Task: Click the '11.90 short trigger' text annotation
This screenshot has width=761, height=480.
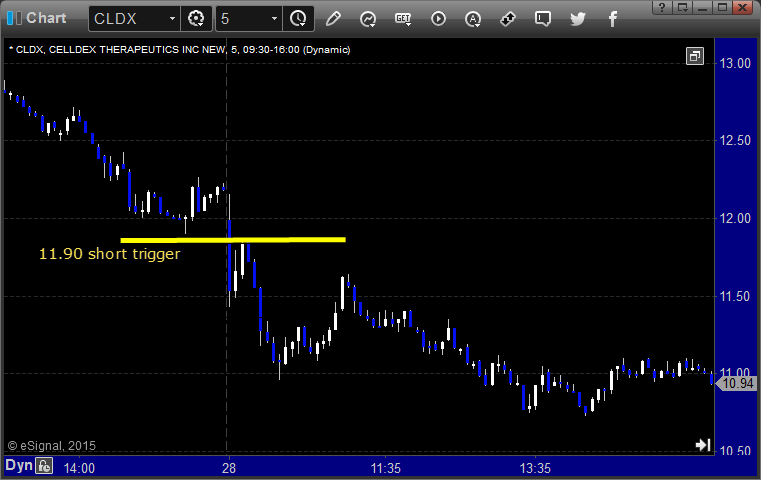Action: point(109,254)
